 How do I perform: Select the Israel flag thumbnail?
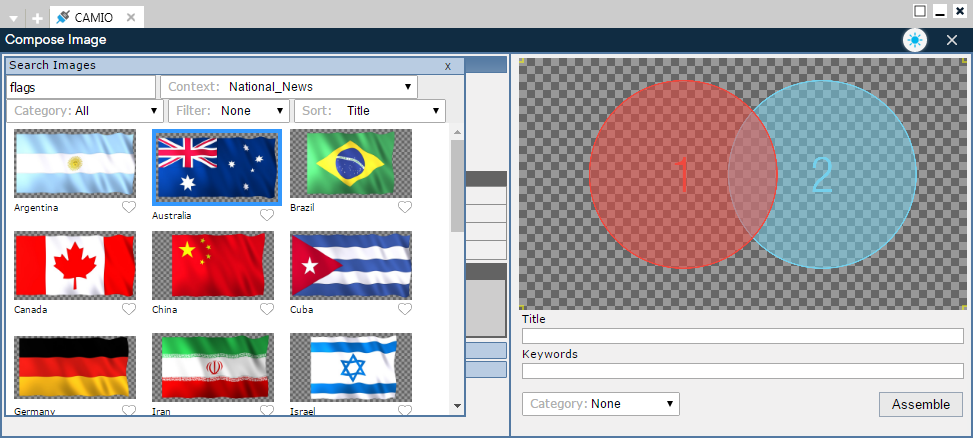(x=351, y=367)
